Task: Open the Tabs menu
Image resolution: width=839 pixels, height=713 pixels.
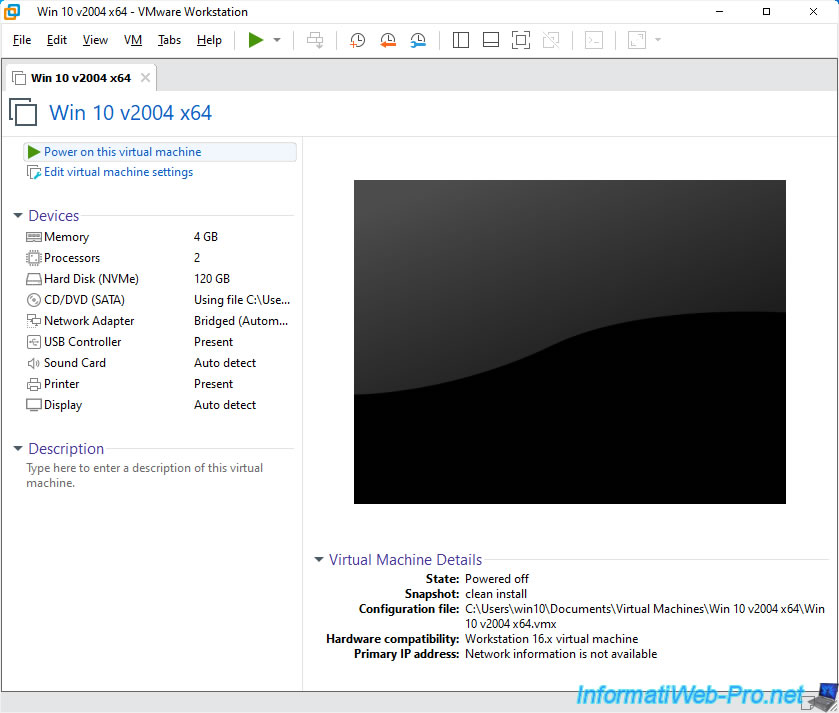Action: pyautogui.click(x=169, y=40)
